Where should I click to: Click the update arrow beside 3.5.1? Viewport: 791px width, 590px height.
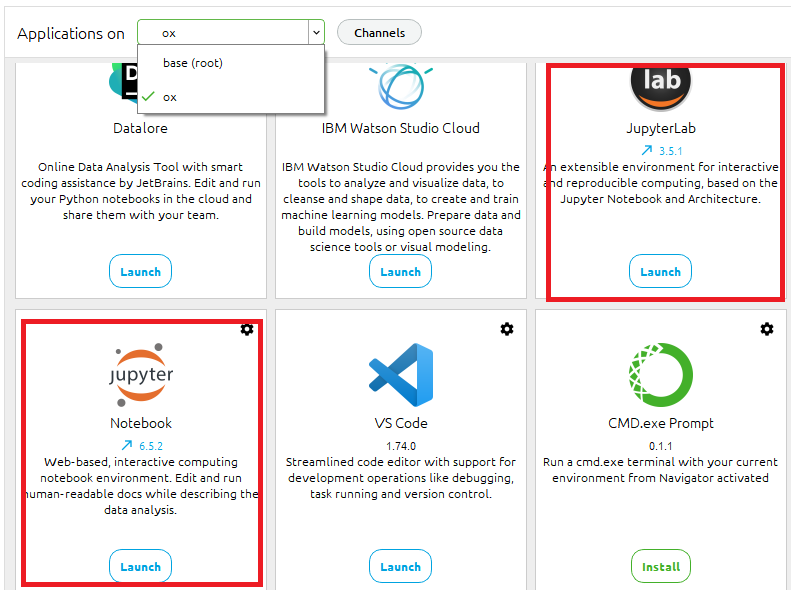(x=647, y=150)
